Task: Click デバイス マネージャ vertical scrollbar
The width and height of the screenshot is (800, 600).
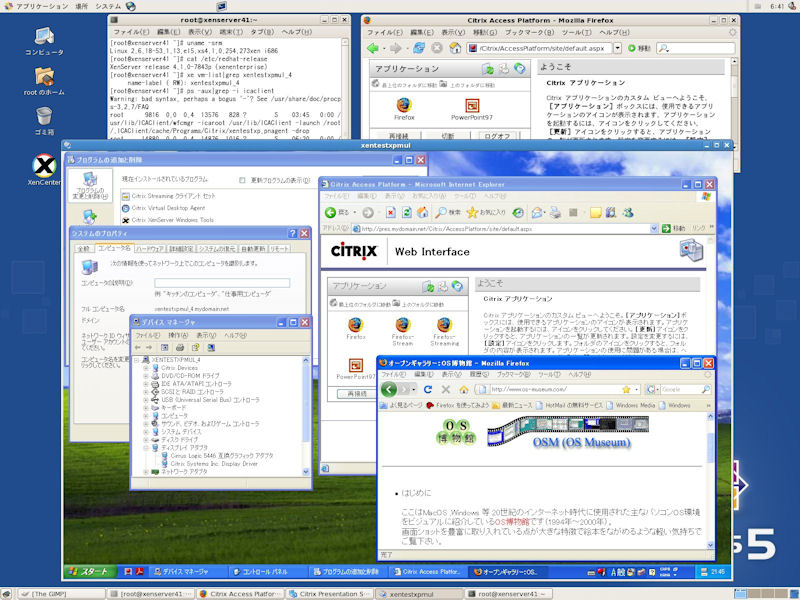Action: 306,415
